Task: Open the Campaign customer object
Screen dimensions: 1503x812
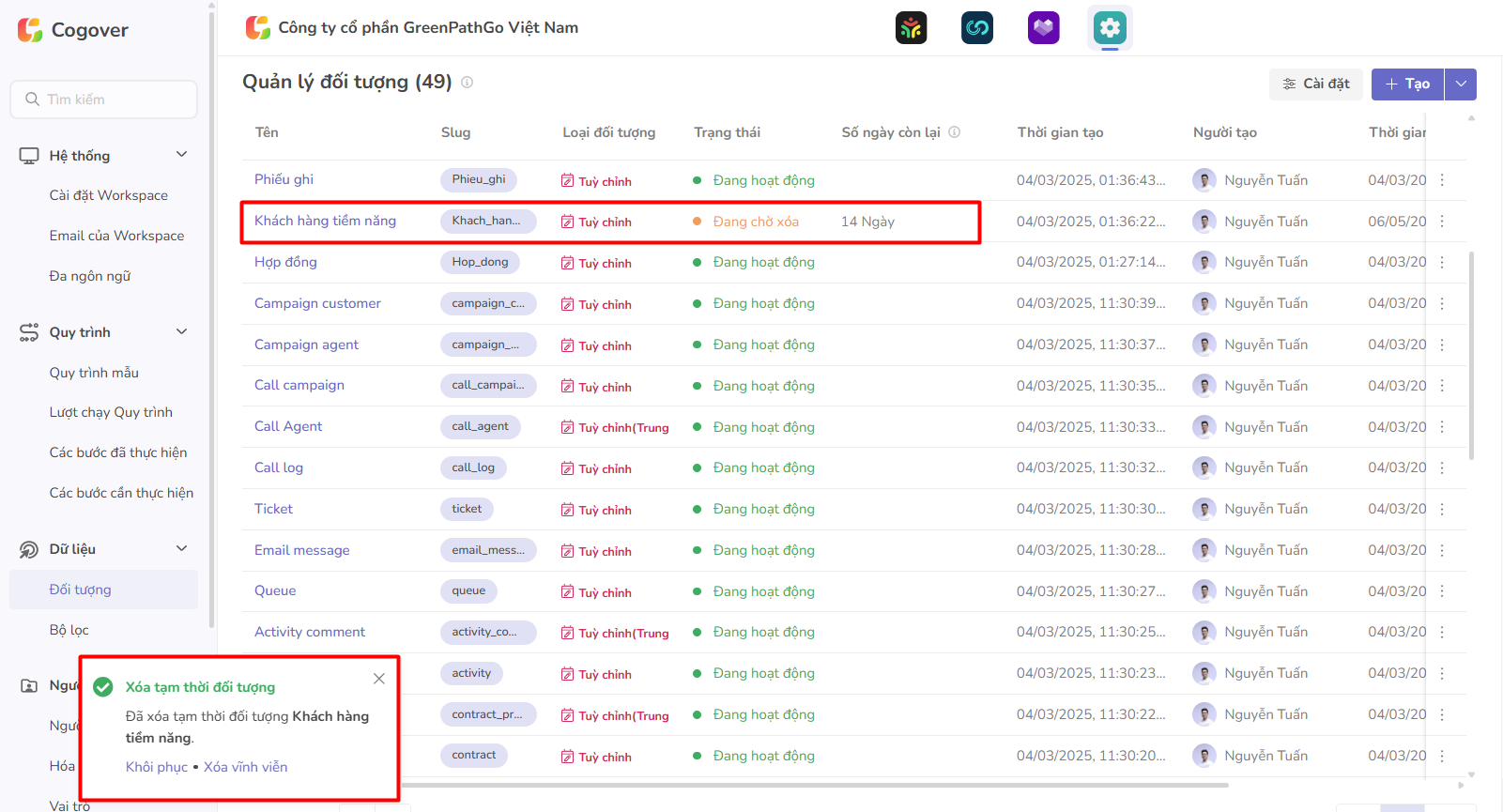Action: (x=317, y=303)
